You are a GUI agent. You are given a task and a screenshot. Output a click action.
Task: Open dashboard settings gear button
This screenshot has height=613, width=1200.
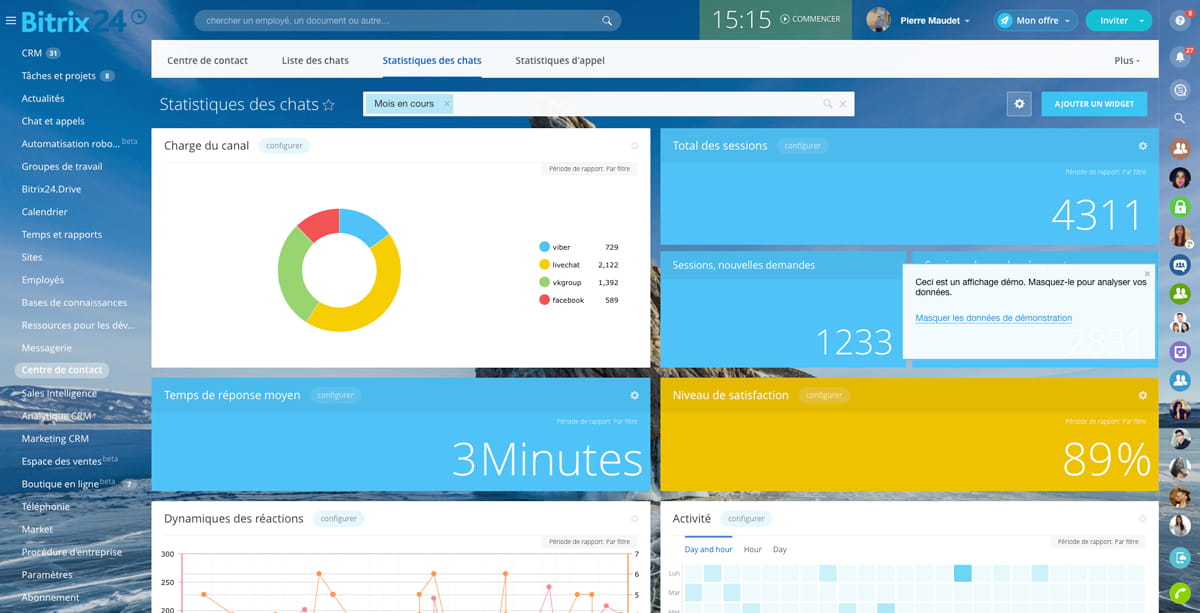pos(1019,104)
